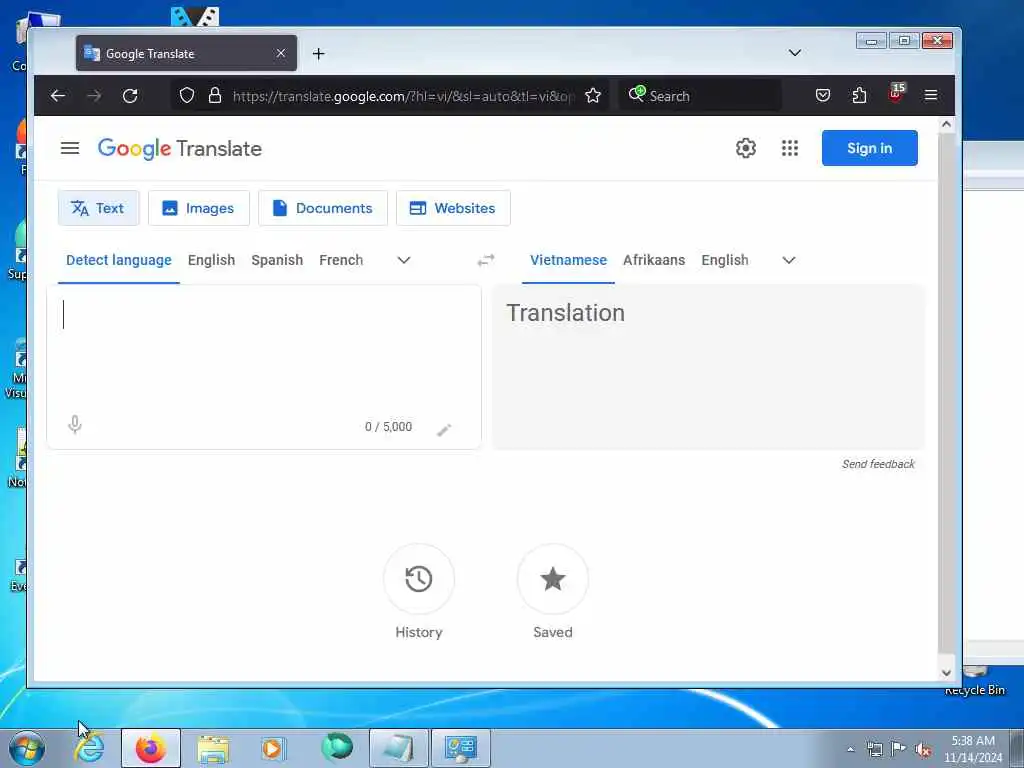Image resolution: width=1024 pixels, height=768 pixels.
Task: Open the uBlock extension badge icon
Action: click(896, 94)
